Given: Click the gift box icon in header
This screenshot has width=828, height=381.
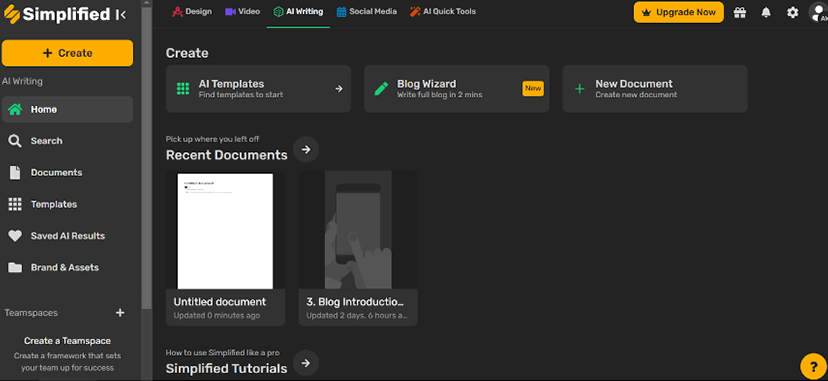Looking at the screenshot, I should click(740, 13).
